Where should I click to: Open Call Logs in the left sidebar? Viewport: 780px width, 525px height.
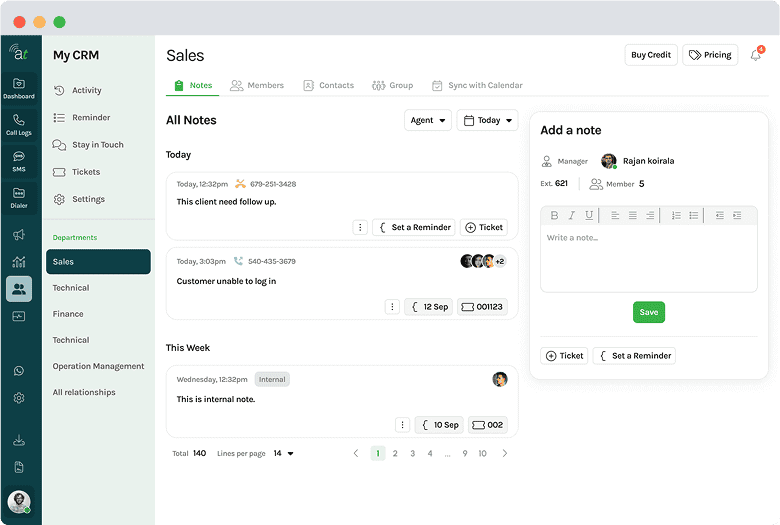18,124
